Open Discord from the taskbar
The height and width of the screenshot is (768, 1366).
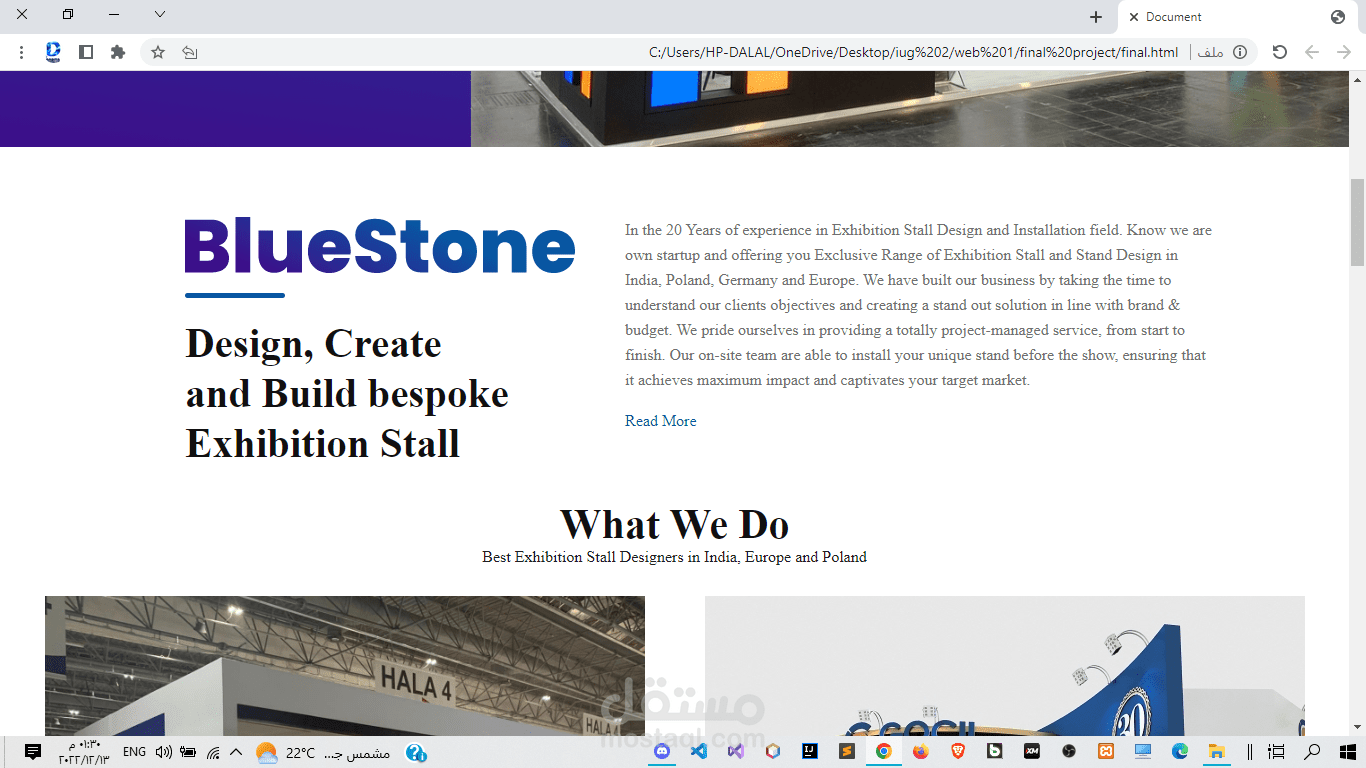tap(662, 751)
